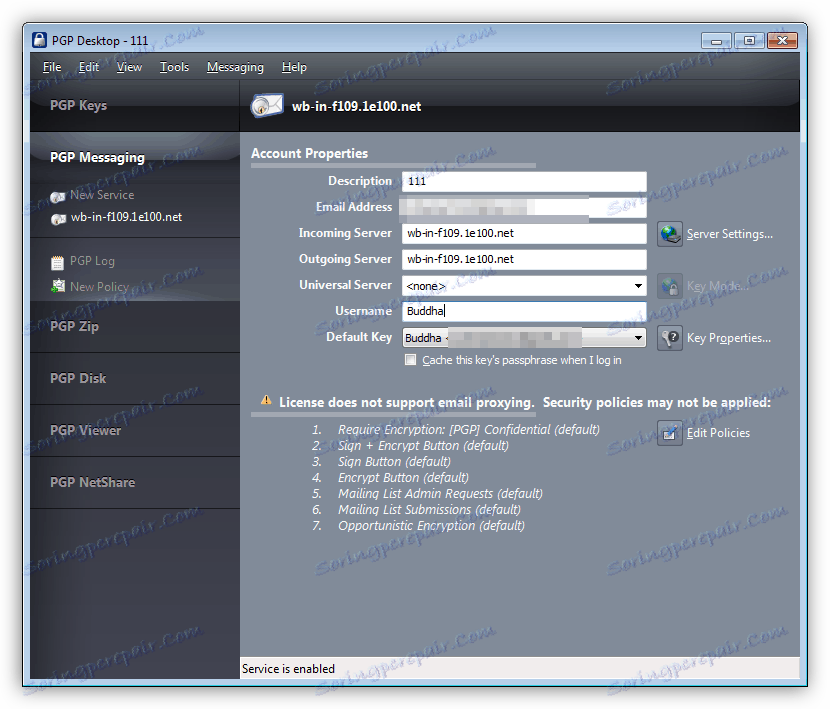830x709 pixels.
Task: Open the Tools menu
Action: point(174,67)
